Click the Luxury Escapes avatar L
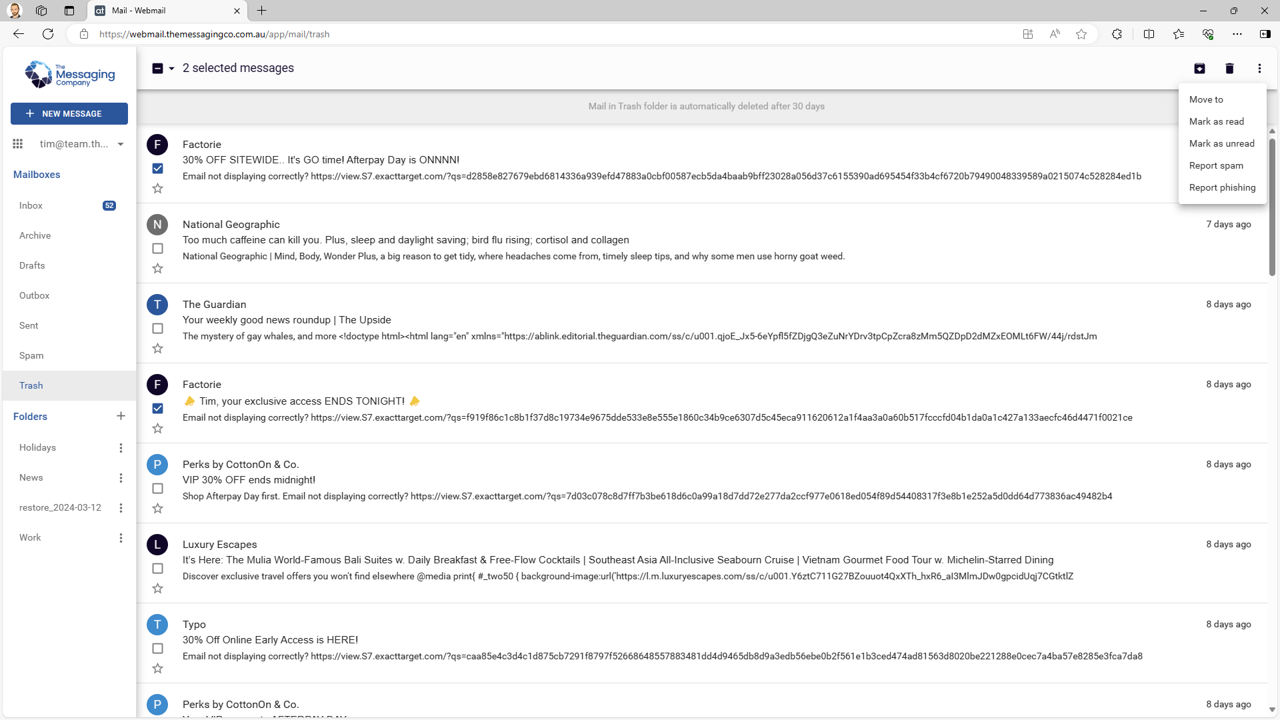 pyautogui.click(x=157, y=544)
